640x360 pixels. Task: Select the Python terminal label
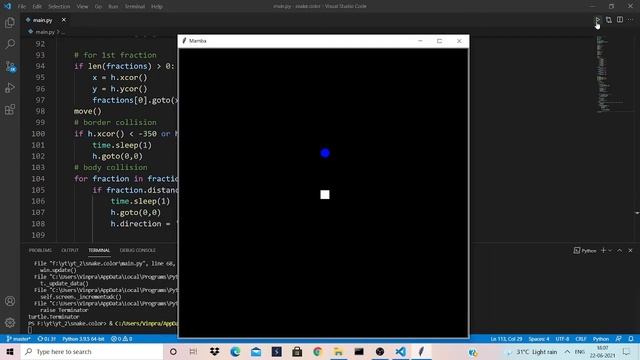(x=585, y=250)
